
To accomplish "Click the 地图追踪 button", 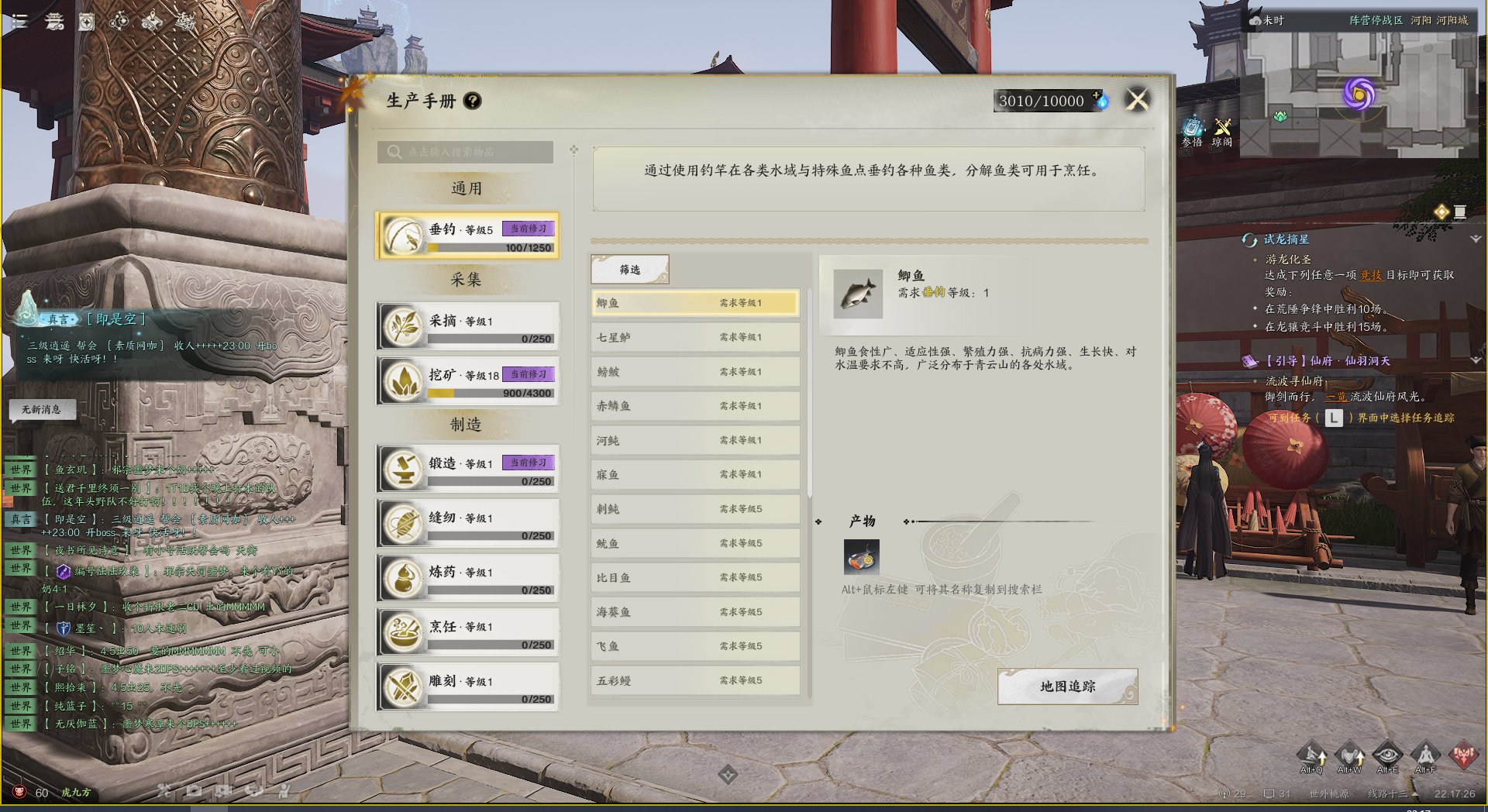I will 1067,686.
